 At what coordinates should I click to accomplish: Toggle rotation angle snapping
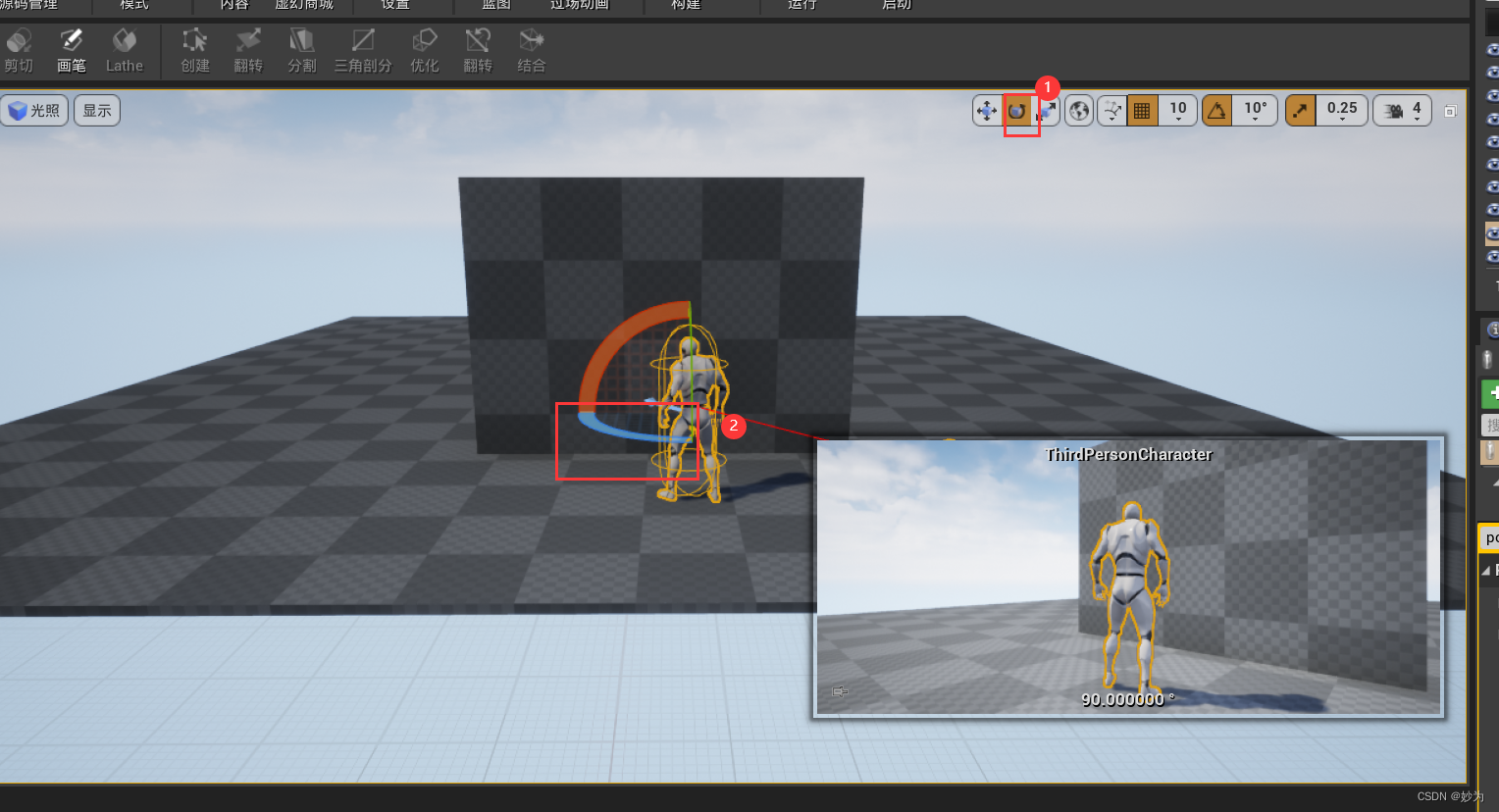coord(1217,111)
